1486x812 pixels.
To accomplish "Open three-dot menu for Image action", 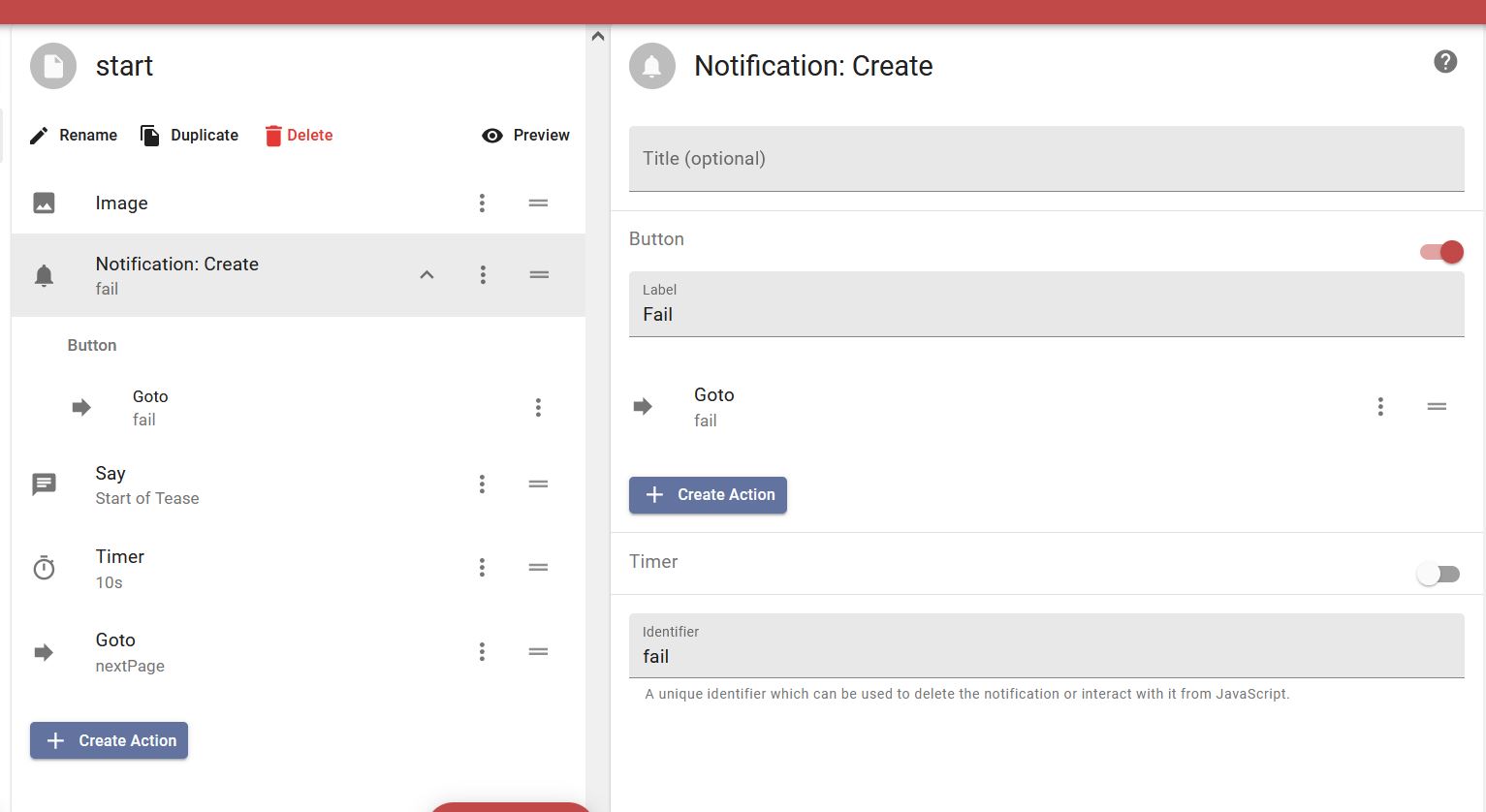I will tap(482, 203).
